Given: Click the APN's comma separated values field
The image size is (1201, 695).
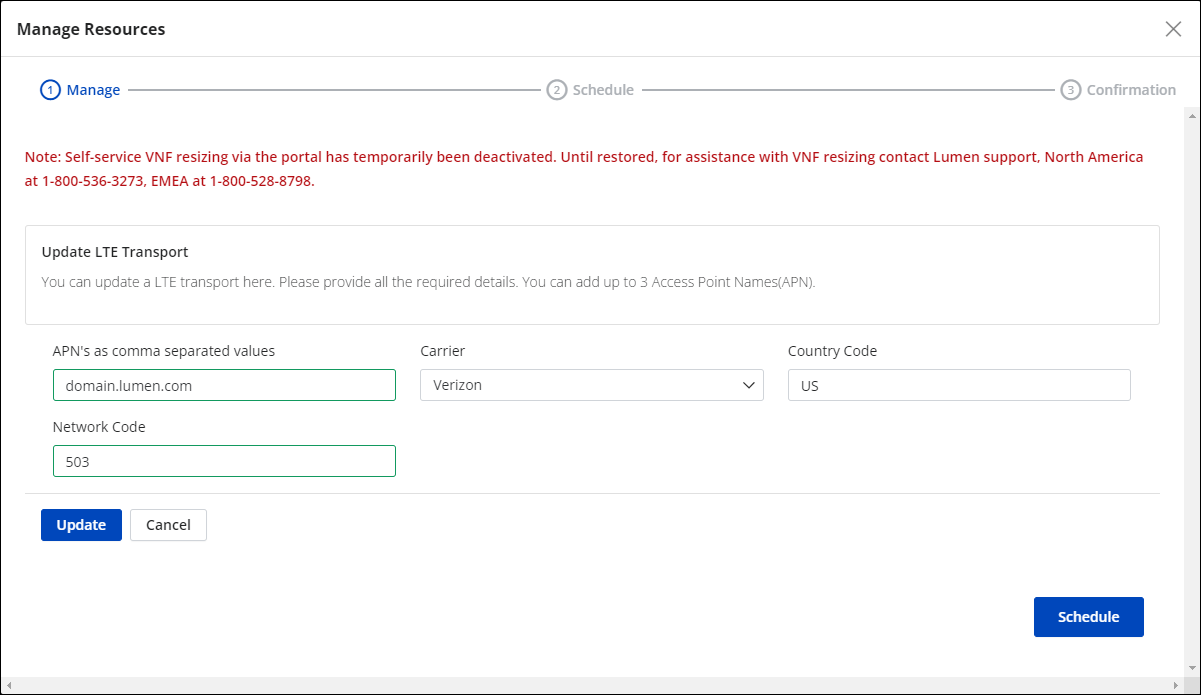Looking at the screenshot, I should (x=224, y=385).
